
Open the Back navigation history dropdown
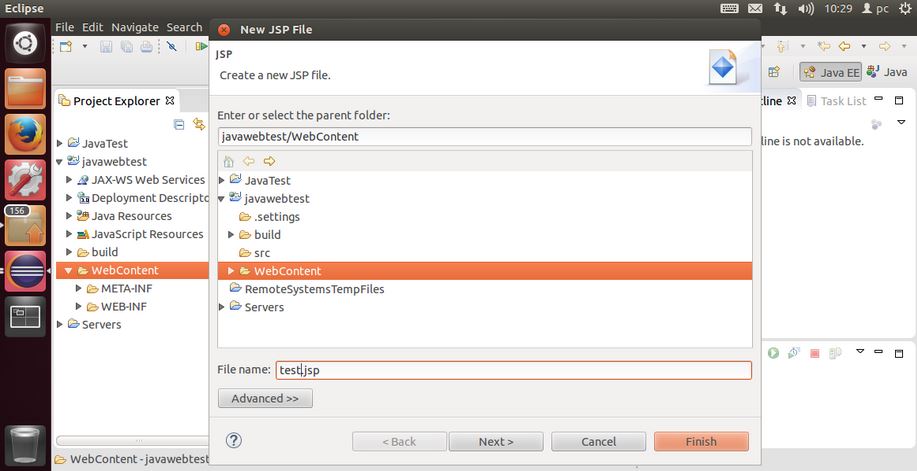(864, 46)
